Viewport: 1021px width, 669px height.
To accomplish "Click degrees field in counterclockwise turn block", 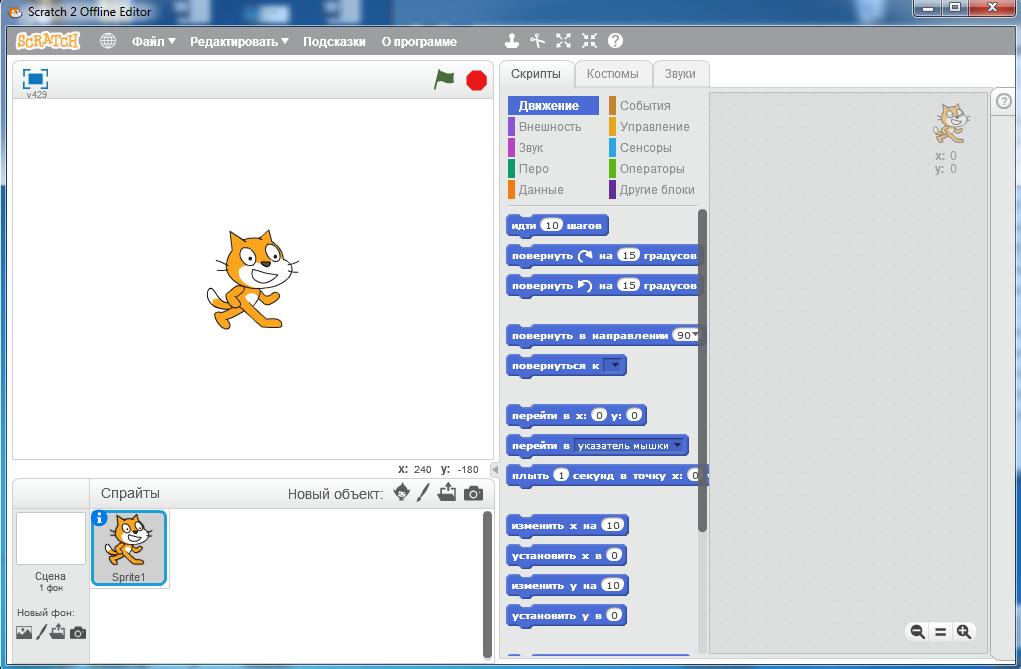I will [628, 285].
